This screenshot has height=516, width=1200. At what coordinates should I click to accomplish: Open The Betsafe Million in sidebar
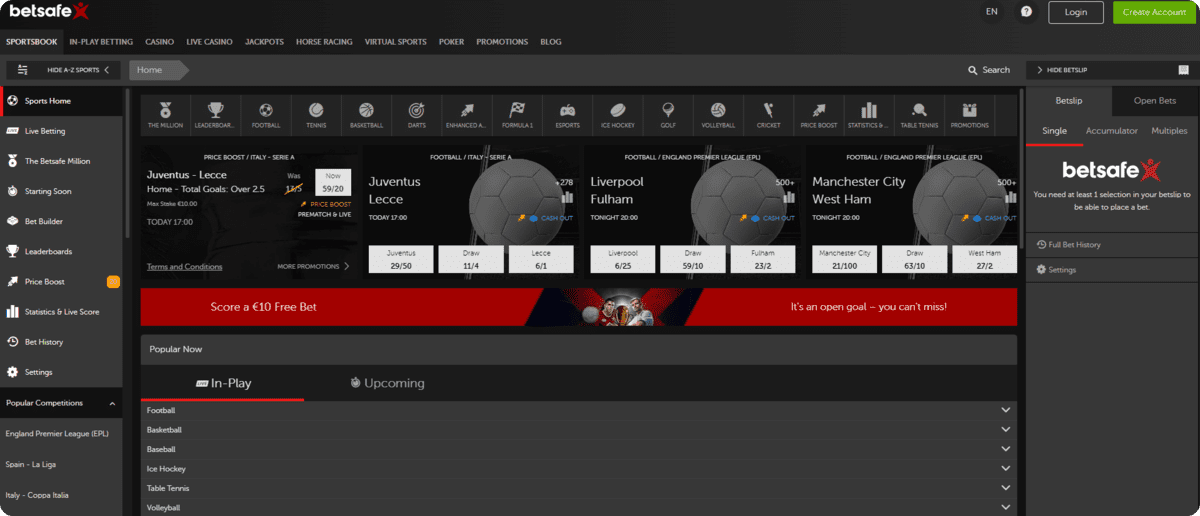click(61, 161)
